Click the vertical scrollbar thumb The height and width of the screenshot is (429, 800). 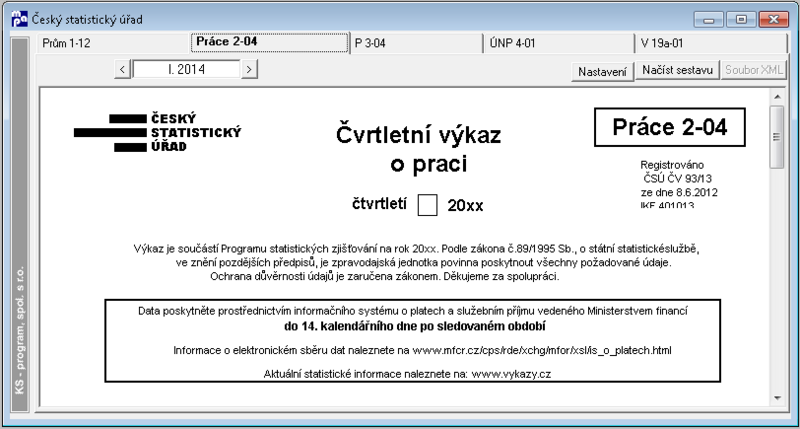(x=777, y=137)
